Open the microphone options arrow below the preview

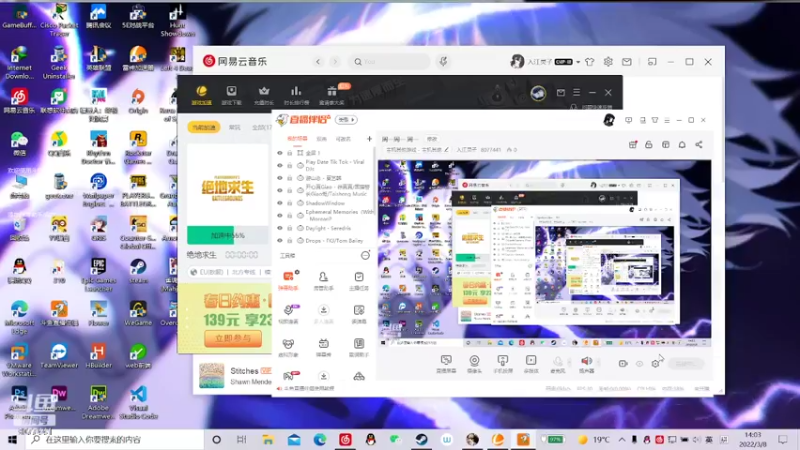[569, 362]
